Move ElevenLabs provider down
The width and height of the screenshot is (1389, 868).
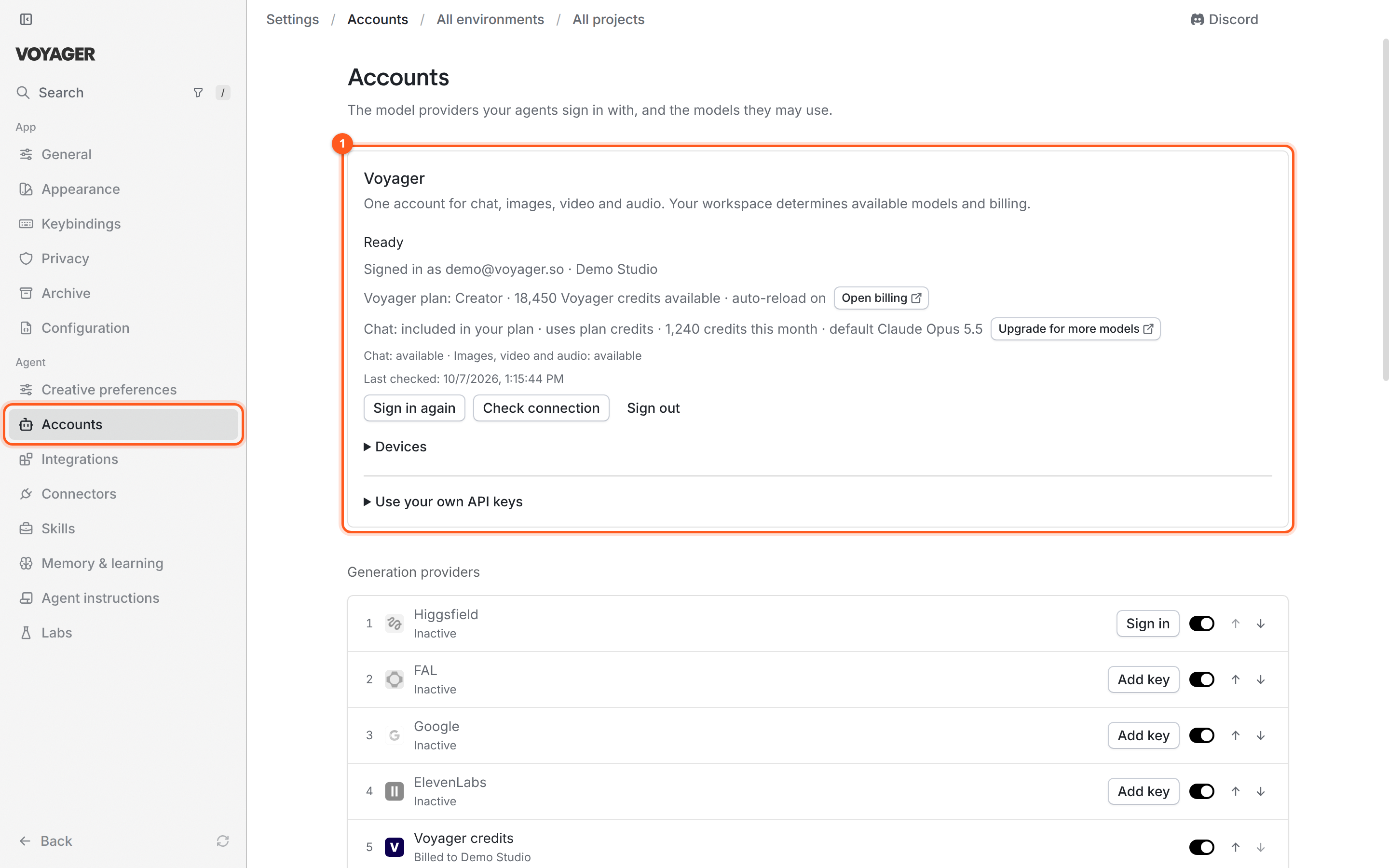coord(1260,791)
